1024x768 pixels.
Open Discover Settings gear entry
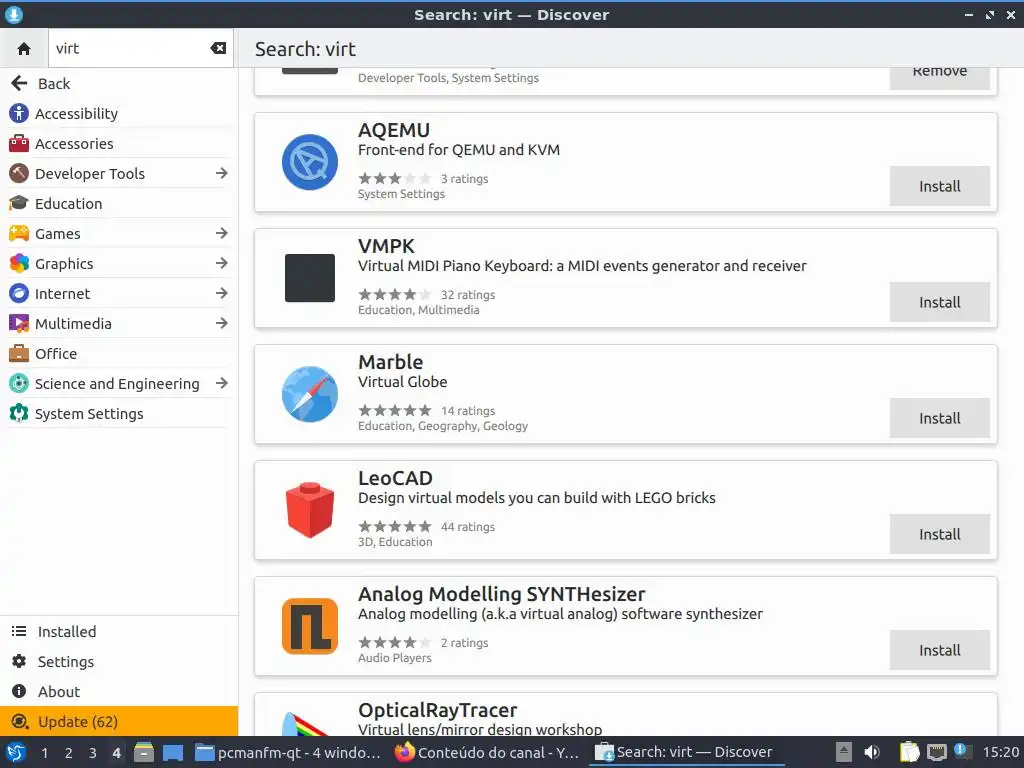[119, 662]
